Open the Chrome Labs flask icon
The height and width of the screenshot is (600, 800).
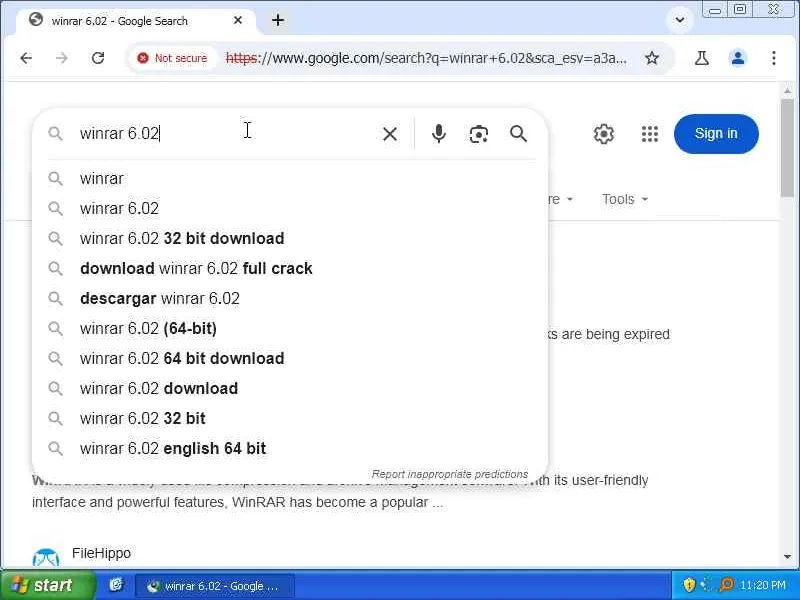tap(702, 58)
